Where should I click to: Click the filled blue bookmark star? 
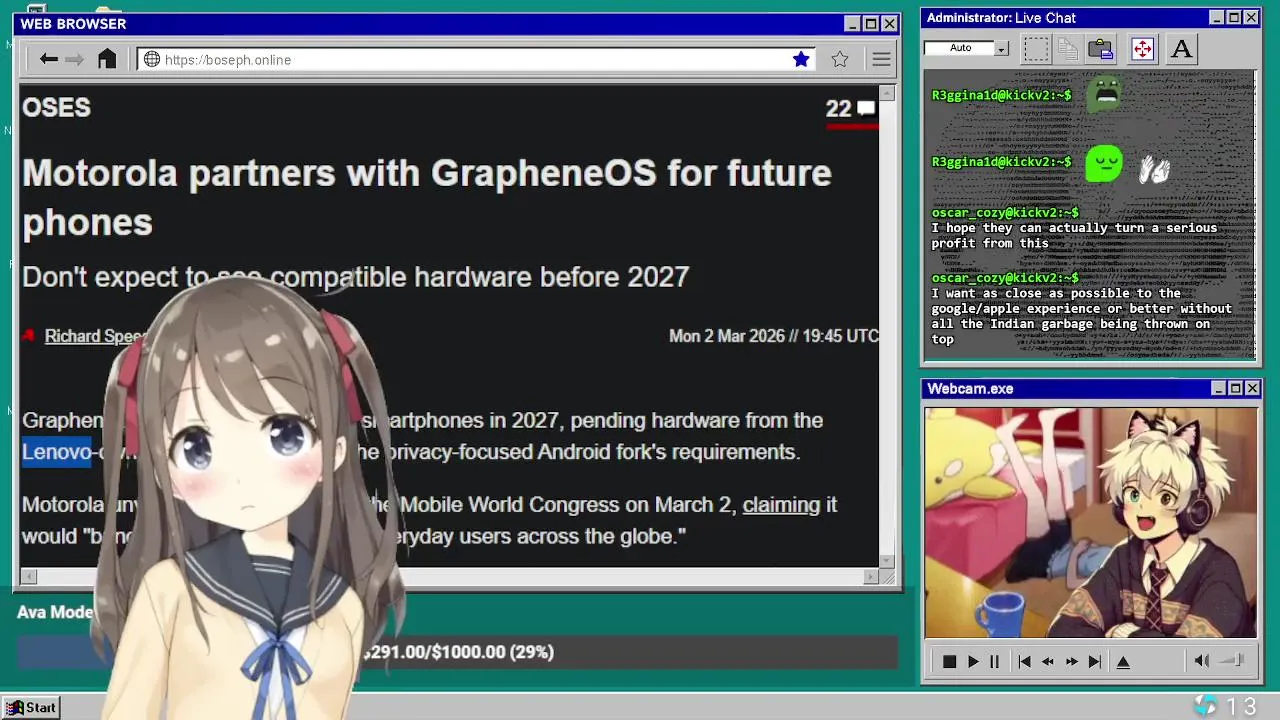point(801,59)
